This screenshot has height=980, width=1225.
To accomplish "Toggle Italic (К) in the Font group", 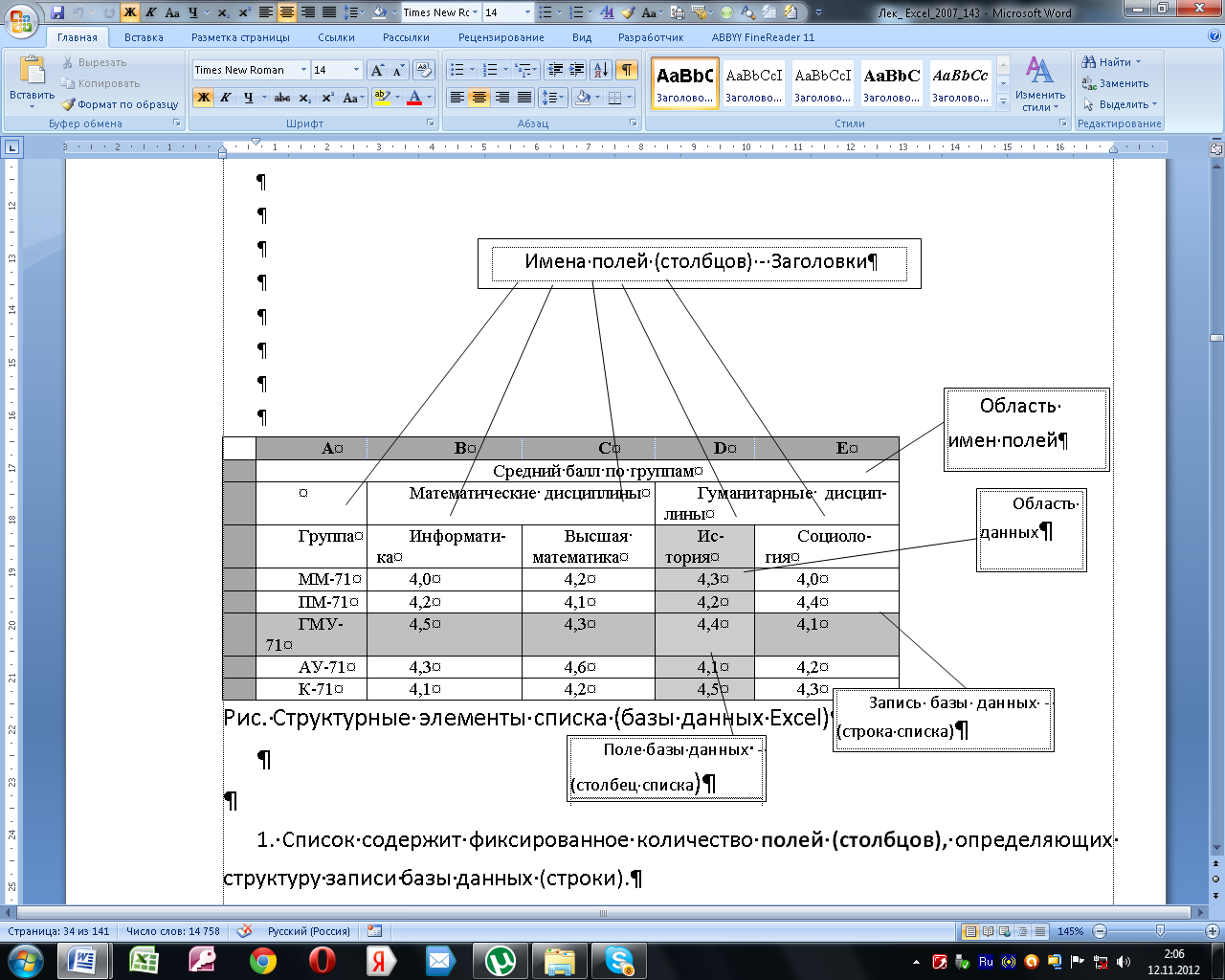I will pyautogui.click(x=226, y=98).
